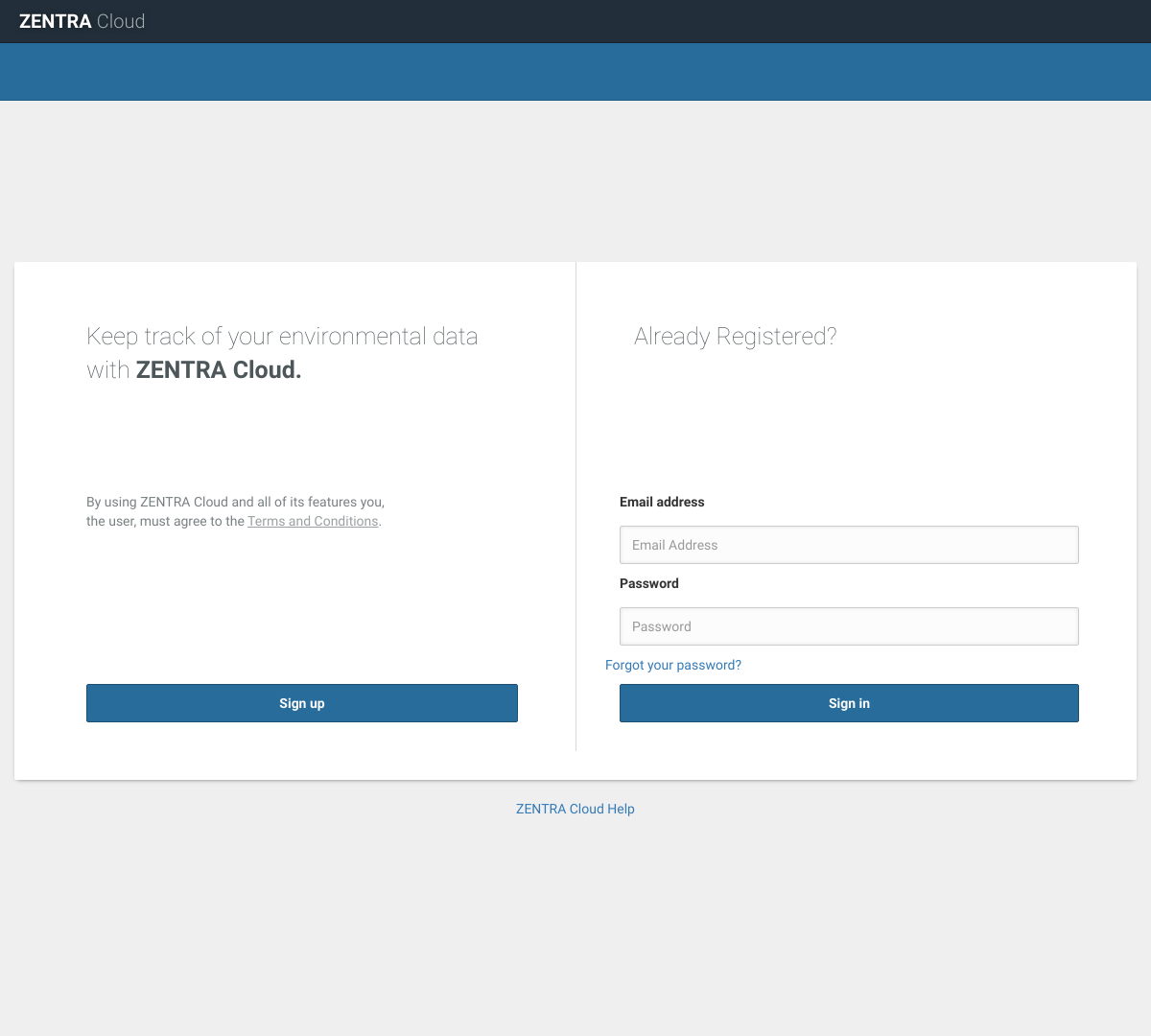This screenshot has width=1151, height=1036.
Task: Click the bold Password label above field
Action: pyautogui.click(x=649, y=583)
